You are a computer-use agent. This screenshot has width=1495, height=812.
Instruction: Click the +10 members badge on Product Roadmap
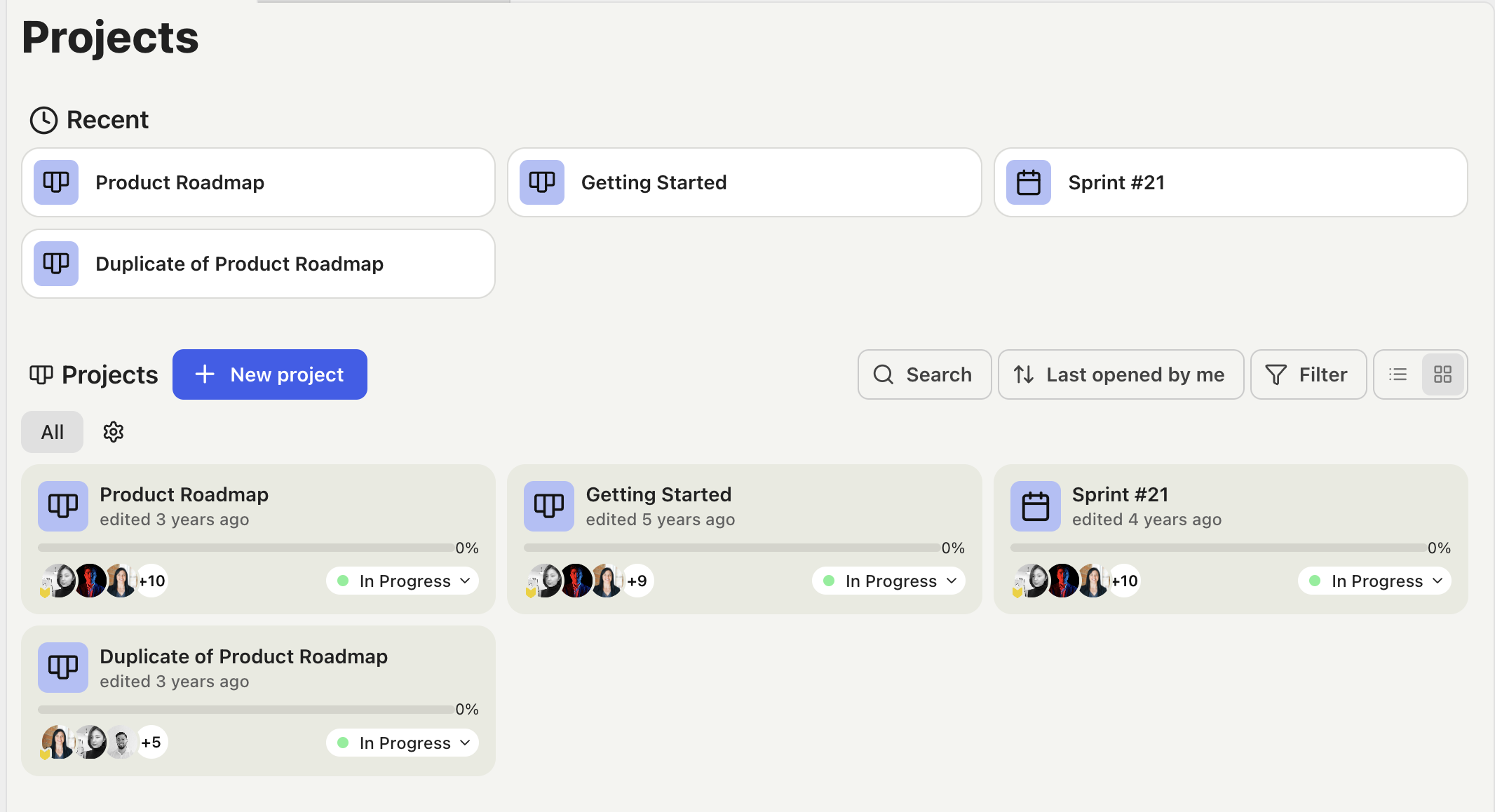(x=152, y=581)
